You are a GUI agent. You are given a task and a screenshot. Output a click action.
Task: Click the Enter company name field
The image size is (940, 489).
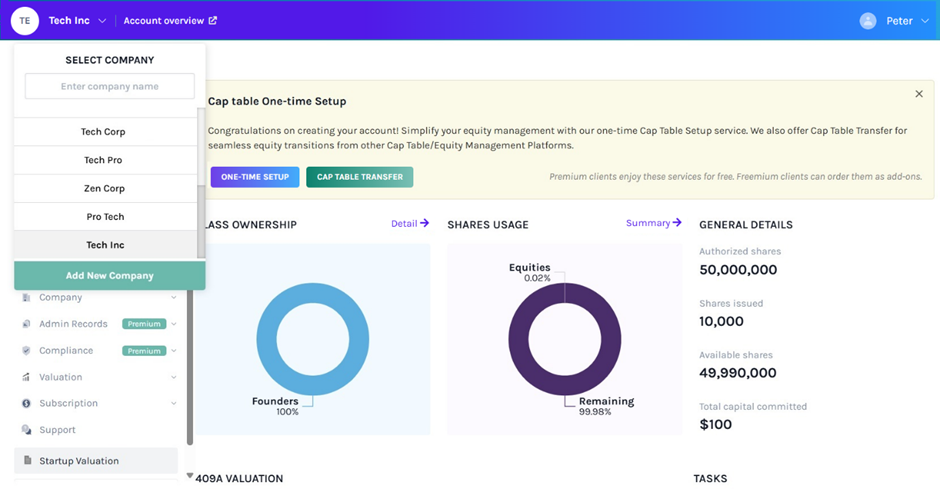pyautogui.click(x=110, y=86)
